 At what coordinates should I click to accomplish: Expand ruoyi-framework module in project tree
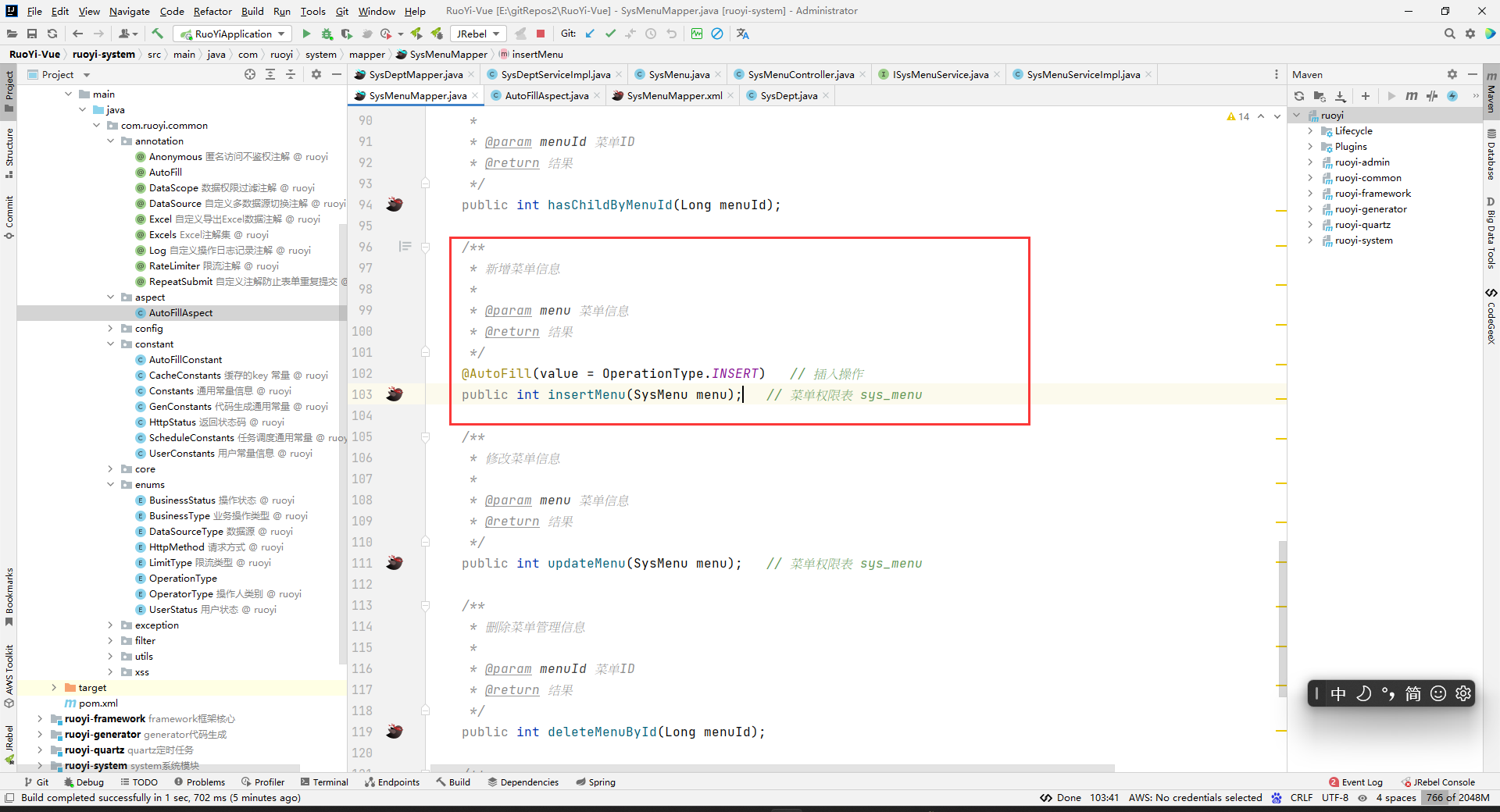40,719
